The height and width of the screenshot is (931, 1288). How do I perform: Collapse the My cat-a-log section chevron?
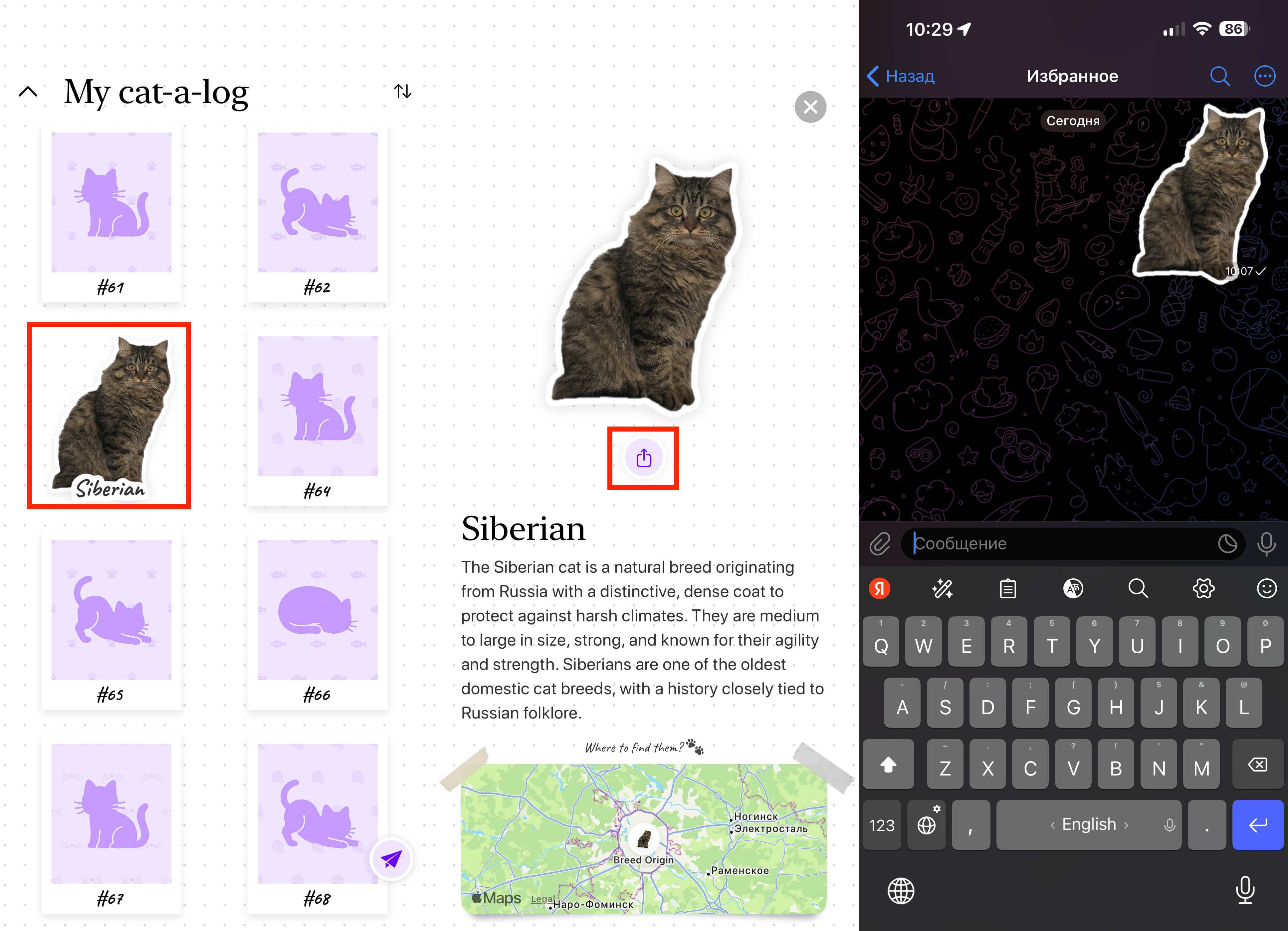tap(28, 92)
